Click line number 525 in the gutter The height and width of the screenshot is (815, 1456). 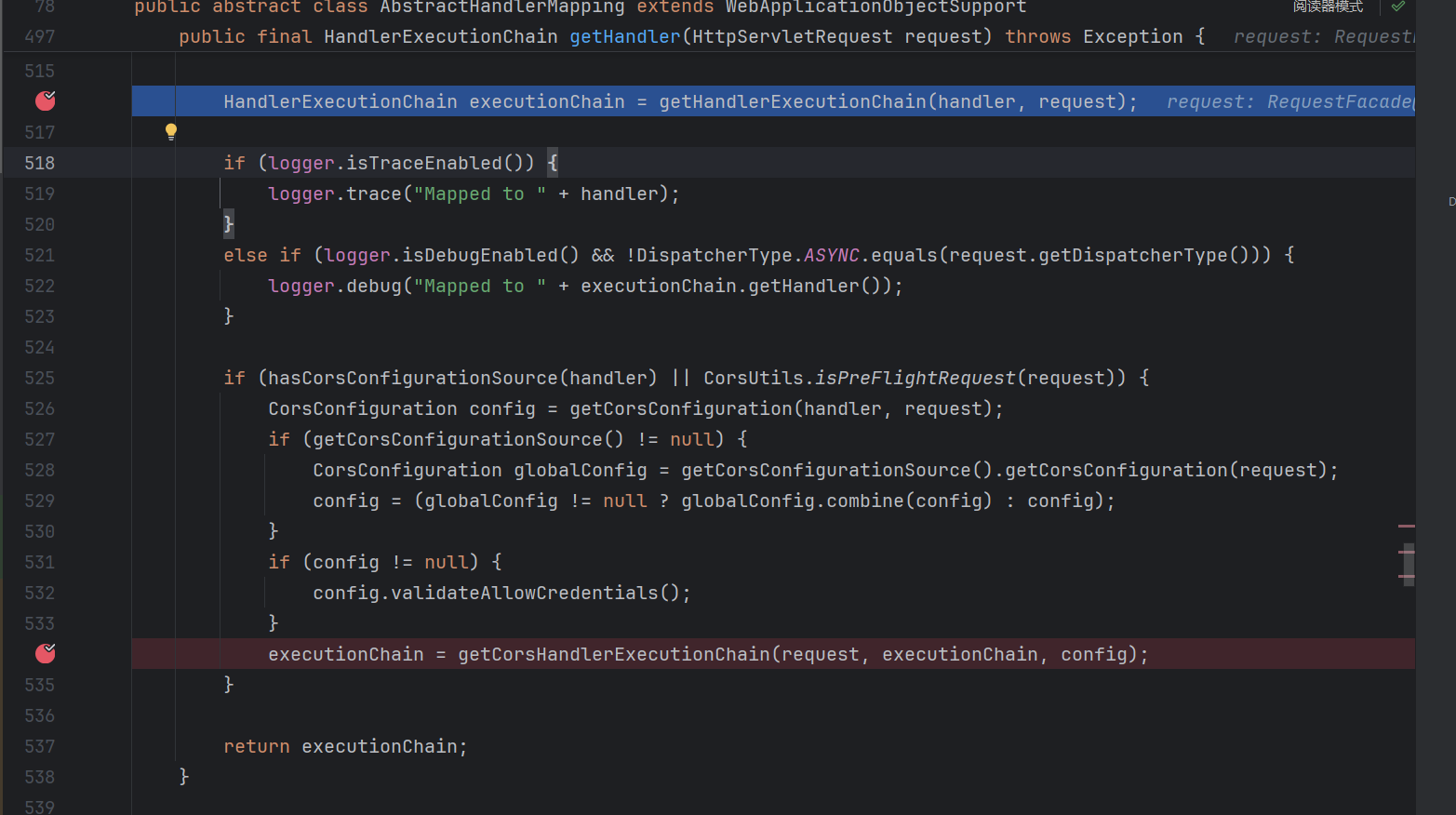pyautogui.click(x=39, y=378)
